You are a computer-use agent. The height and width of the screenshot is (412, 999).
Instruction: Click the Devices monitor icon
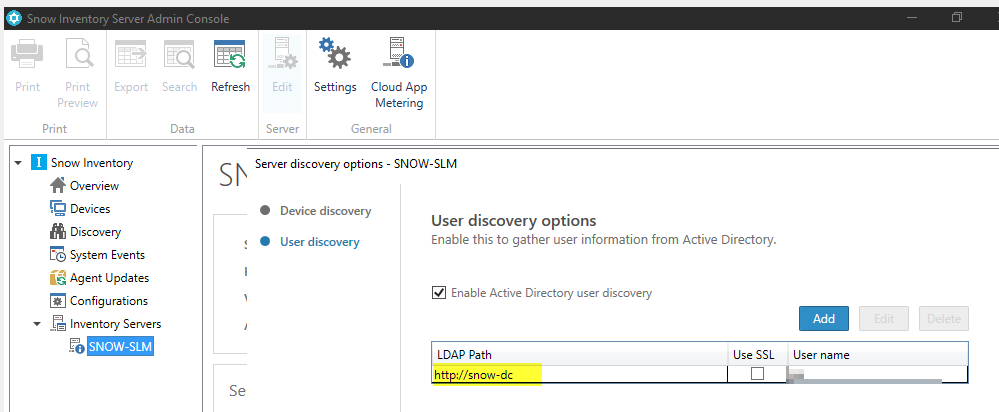click(58, 209)
